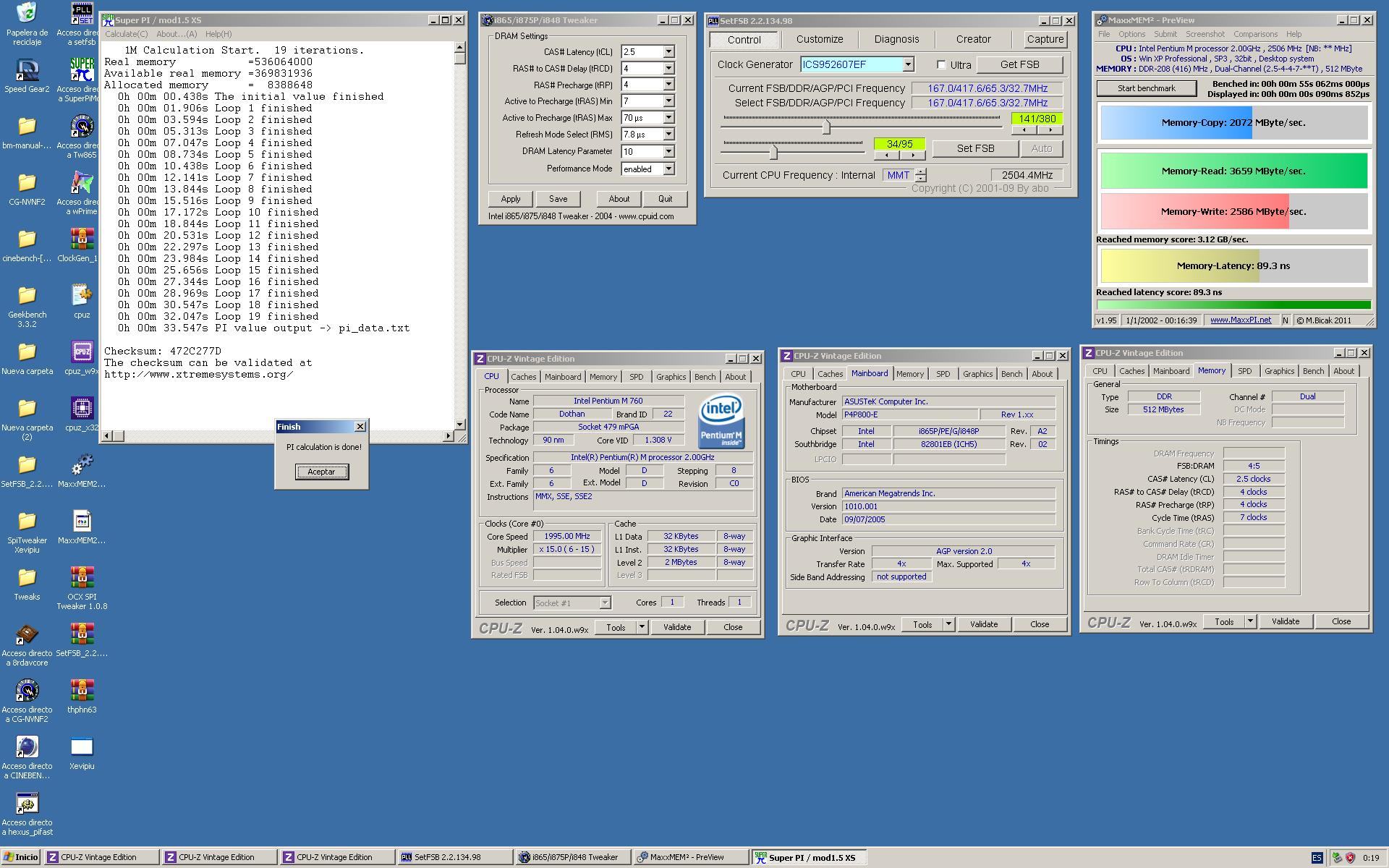The width and height of the screenshot is (1389, 868).
Task: Open the Refresh Mode Select dropdown
Action: 668,135
